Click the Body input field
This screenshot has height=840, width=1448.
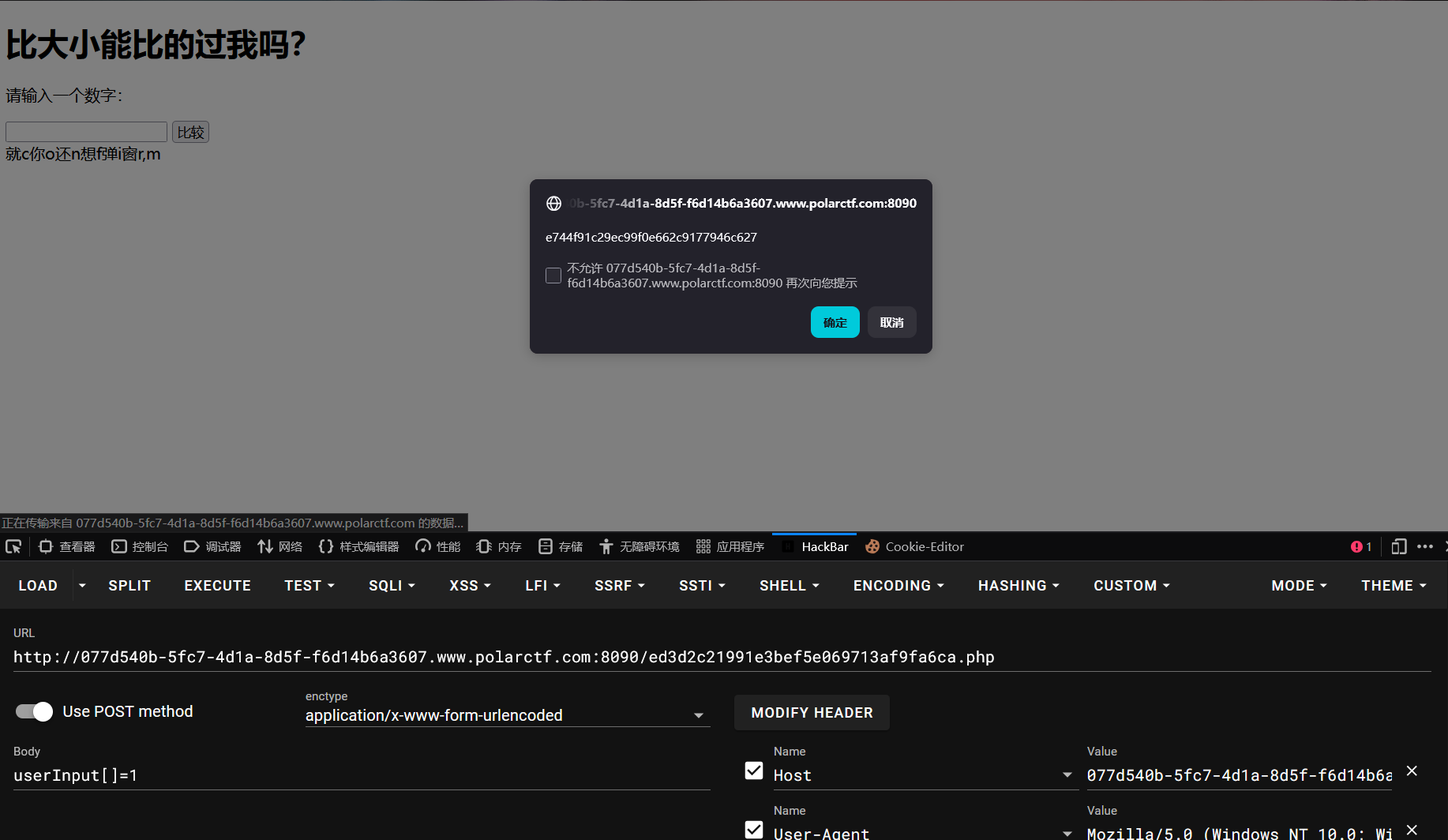(362, 775)
